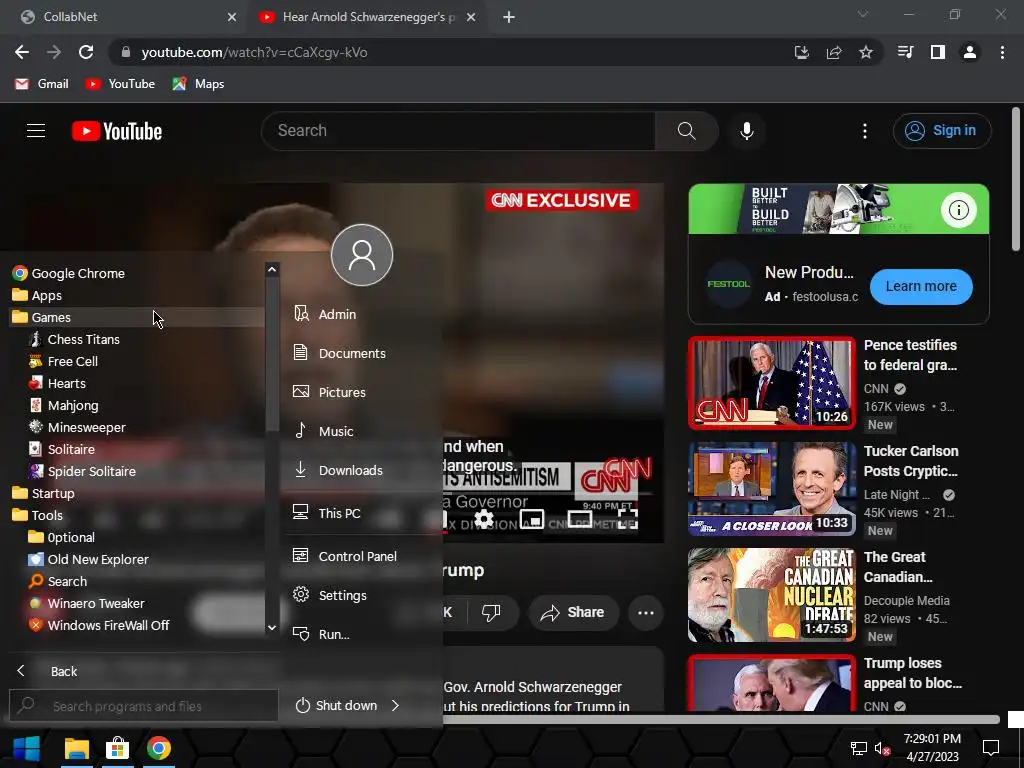
Task: Open Chess Titans from Games folder
Action: tap(83, 340)
